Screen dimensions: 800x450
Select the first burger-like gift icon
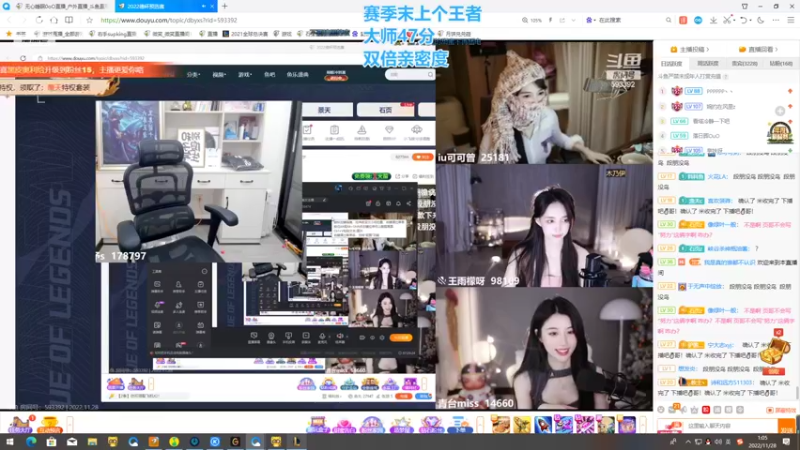501,424
